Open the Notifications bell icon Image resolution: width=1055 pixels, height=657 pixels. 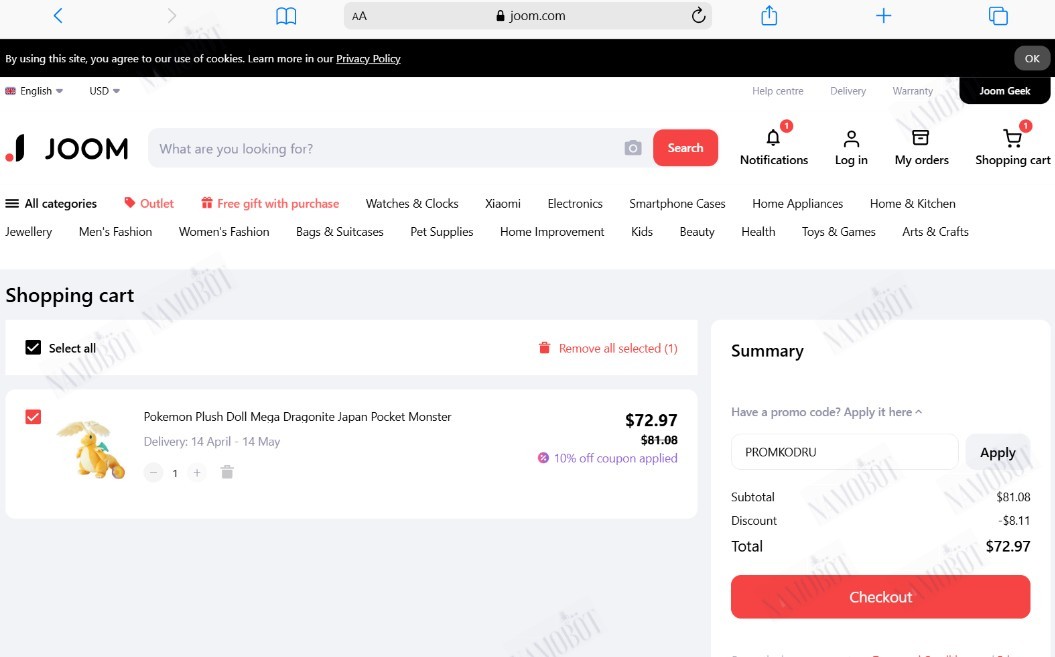[x=773, y=138]
